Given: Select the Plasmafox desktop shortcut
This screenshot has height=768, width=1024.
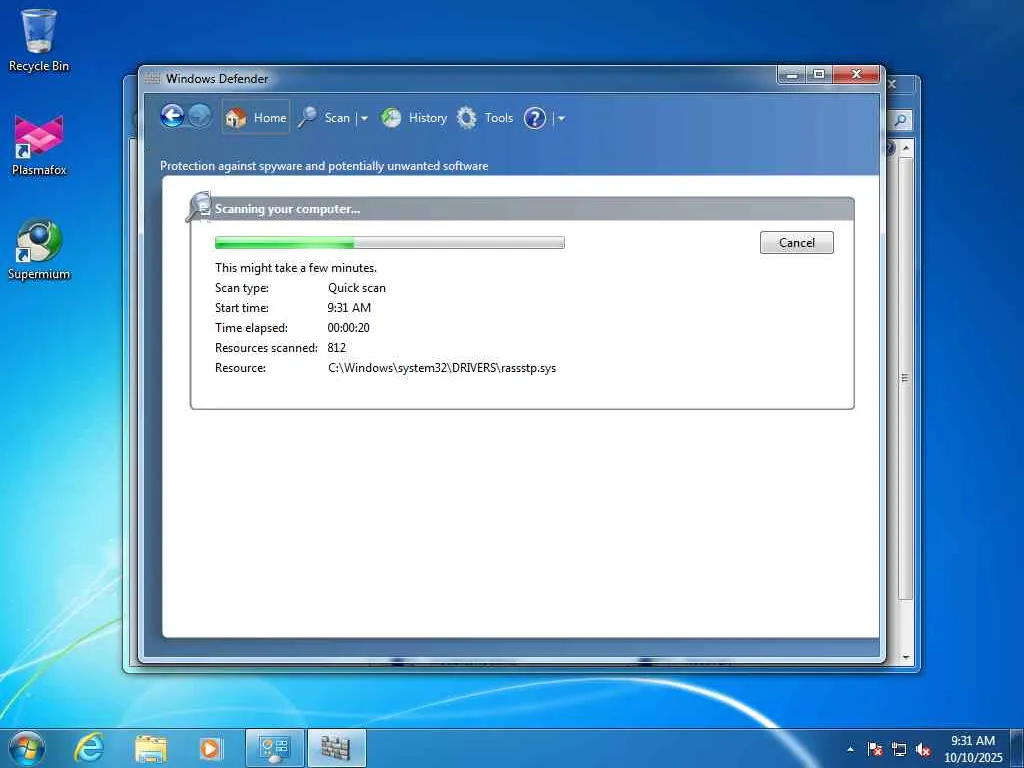Looking at the screenshot, I should (x=39, y=146).
